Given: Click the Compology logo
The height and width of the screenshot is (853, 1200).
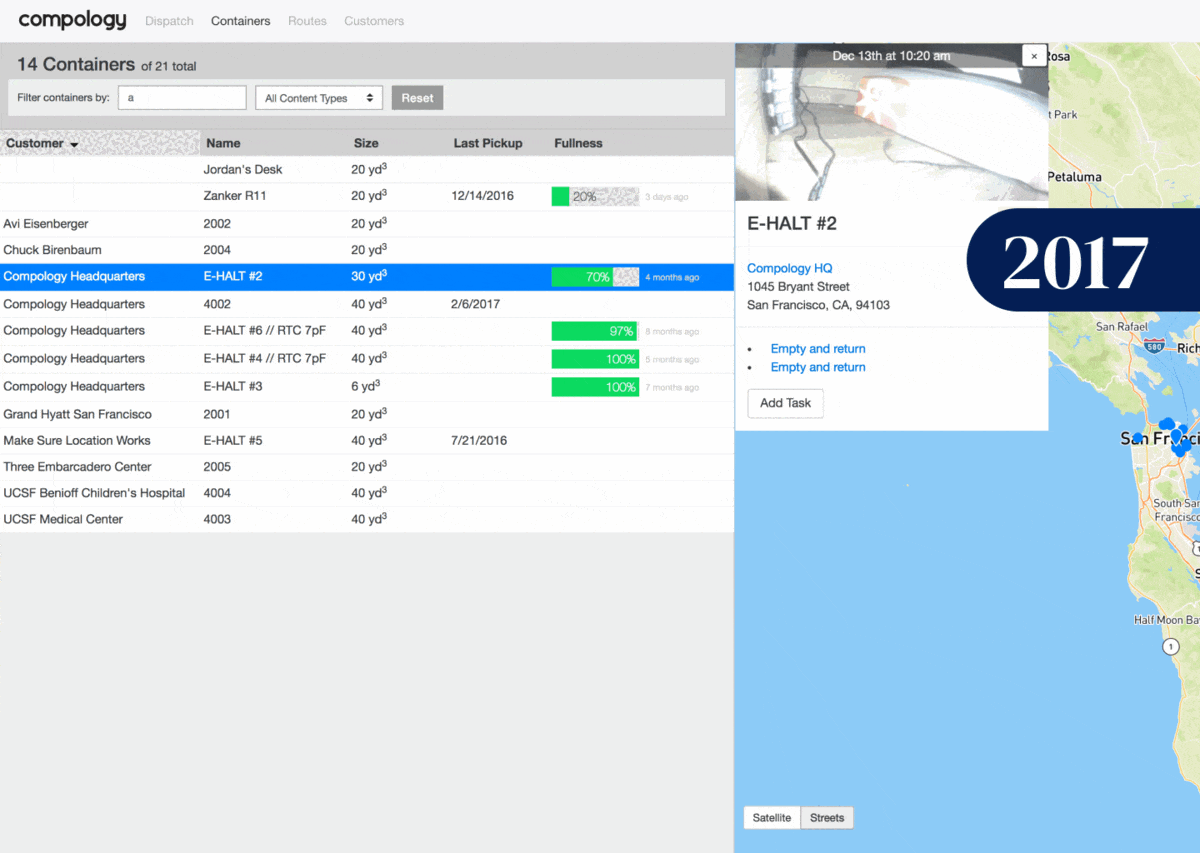Looking at the screenshot, I should pos(73,20).
